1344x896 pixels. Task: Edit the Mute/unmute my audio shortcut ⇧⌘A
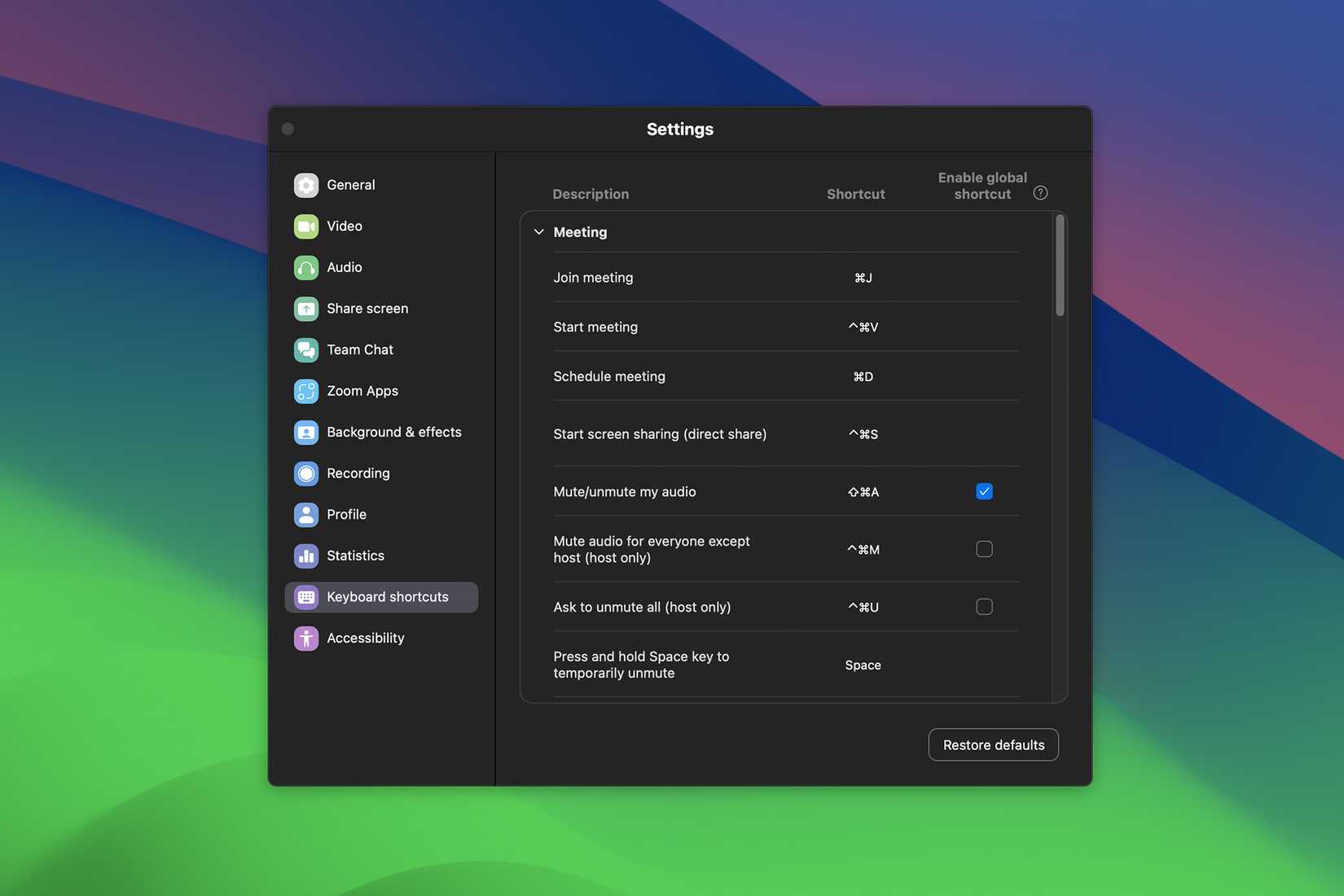pyautogui.click(x=863, y=492)
